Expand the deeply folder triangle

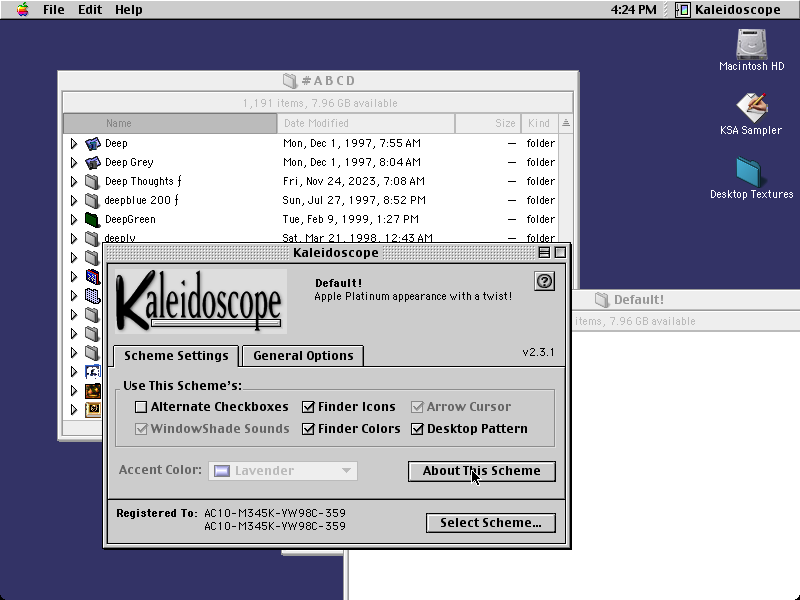74,238
